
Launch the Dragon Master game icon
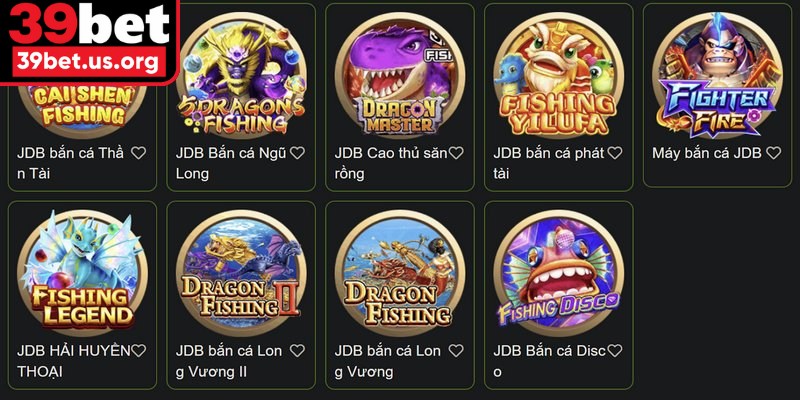(399, 76)
